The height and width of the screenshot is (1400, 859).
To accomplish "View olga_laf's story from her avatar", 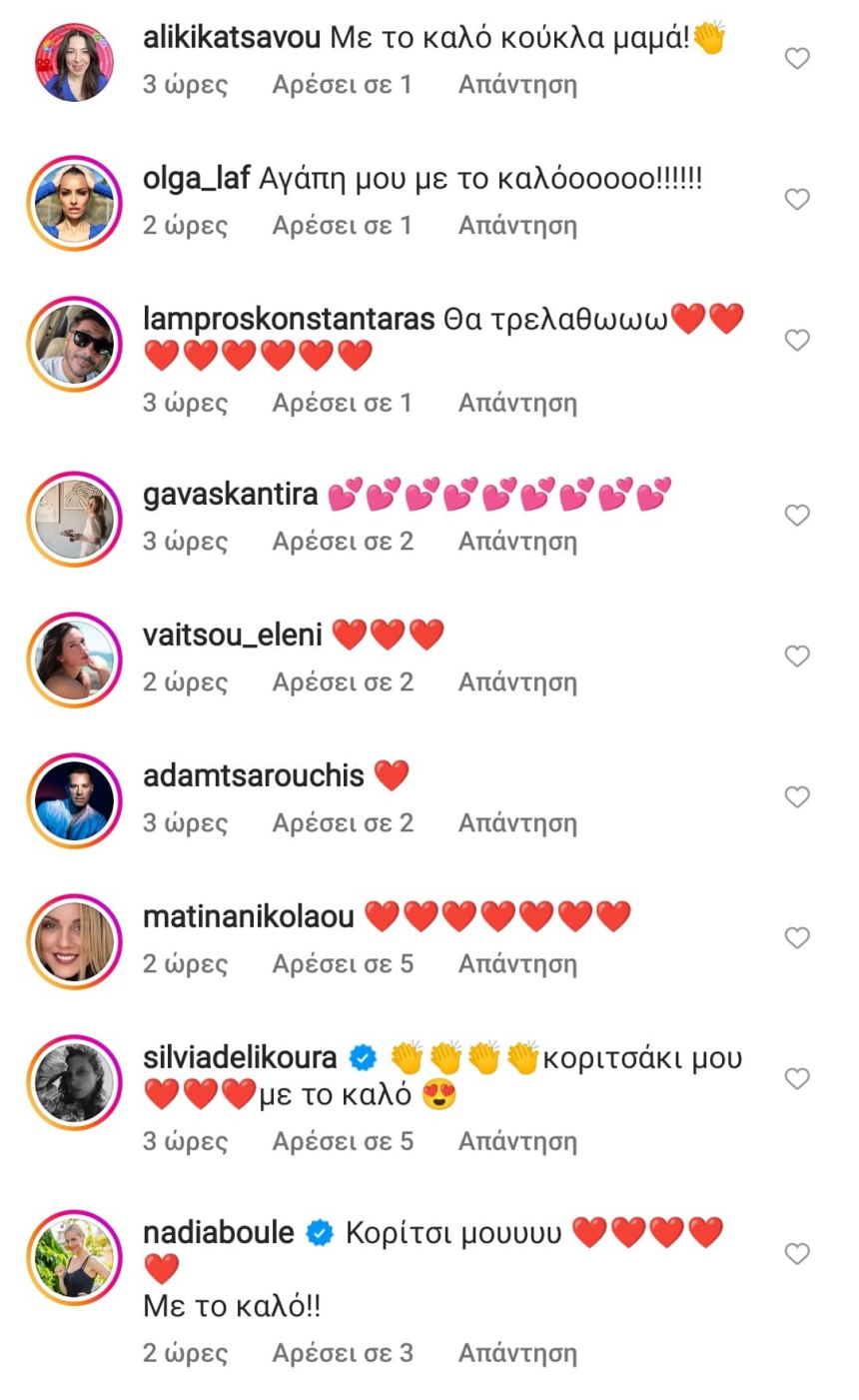I will pos(74,203).
